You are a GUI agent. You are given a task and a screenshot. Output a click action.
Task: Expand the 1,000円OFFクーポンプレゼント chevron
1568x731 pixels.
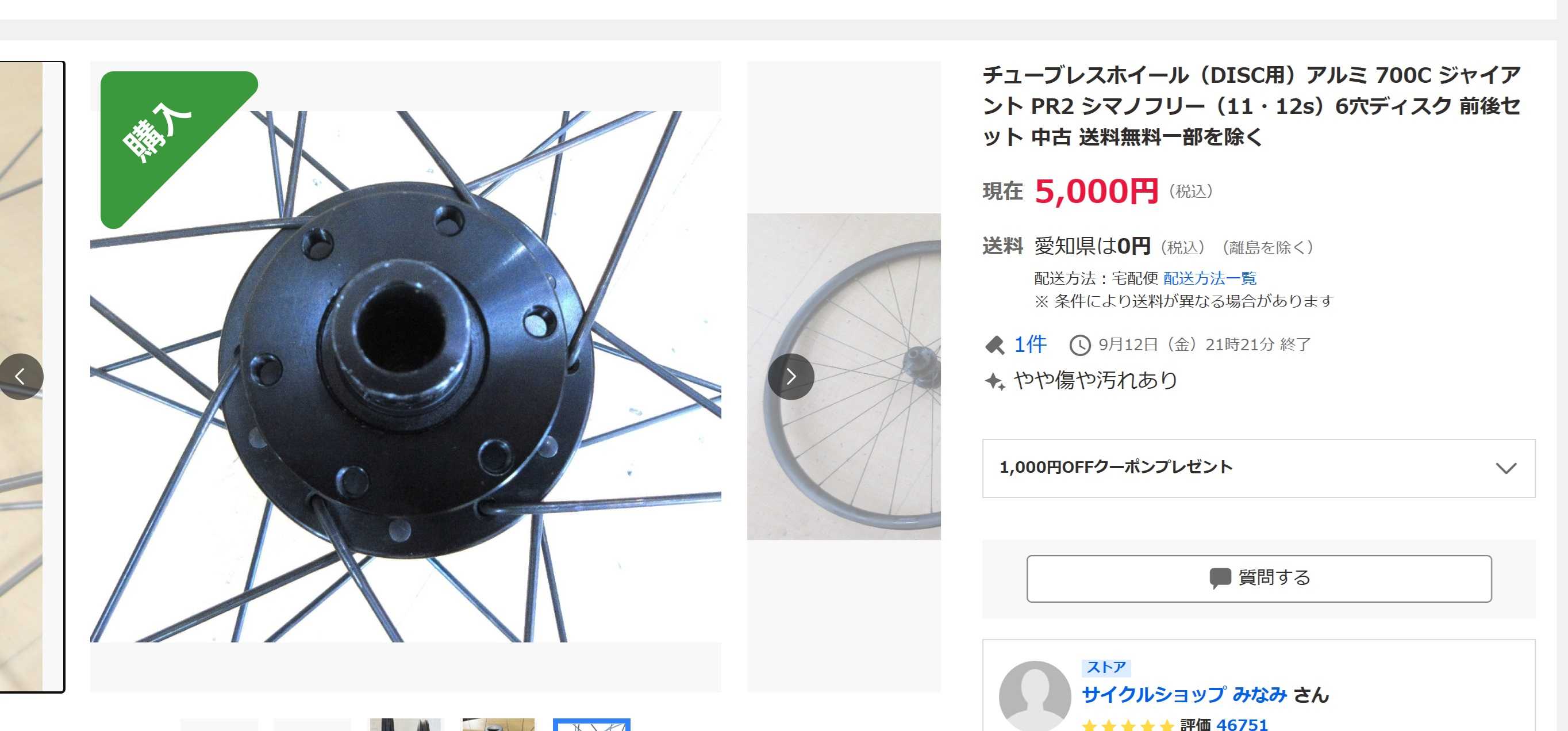[x=1506, y=468]
